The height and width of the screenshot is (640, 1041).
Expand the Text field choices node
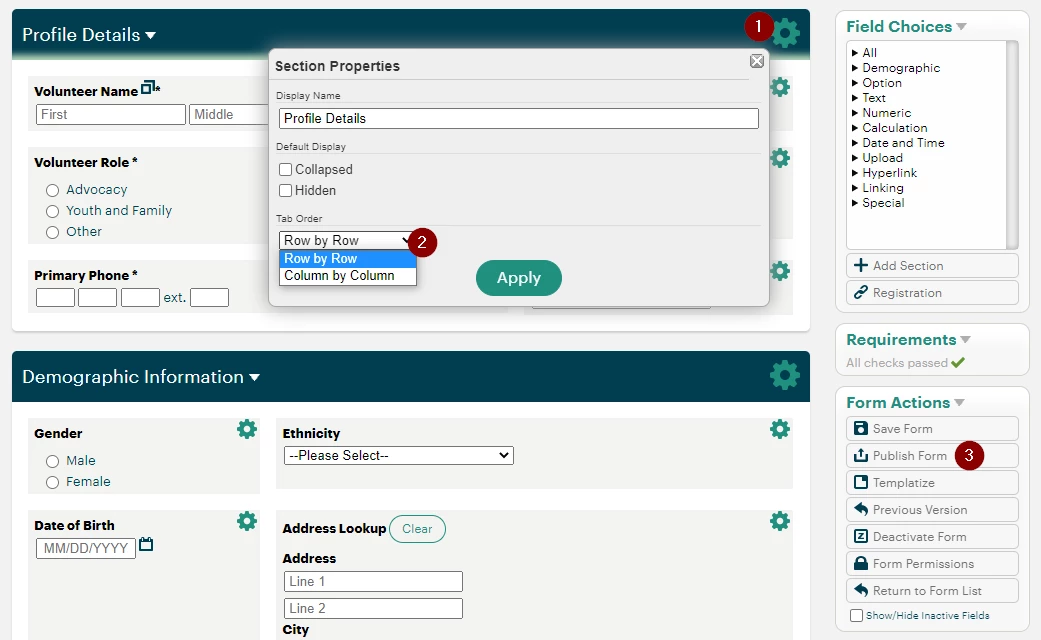click(x=855, y=98)
